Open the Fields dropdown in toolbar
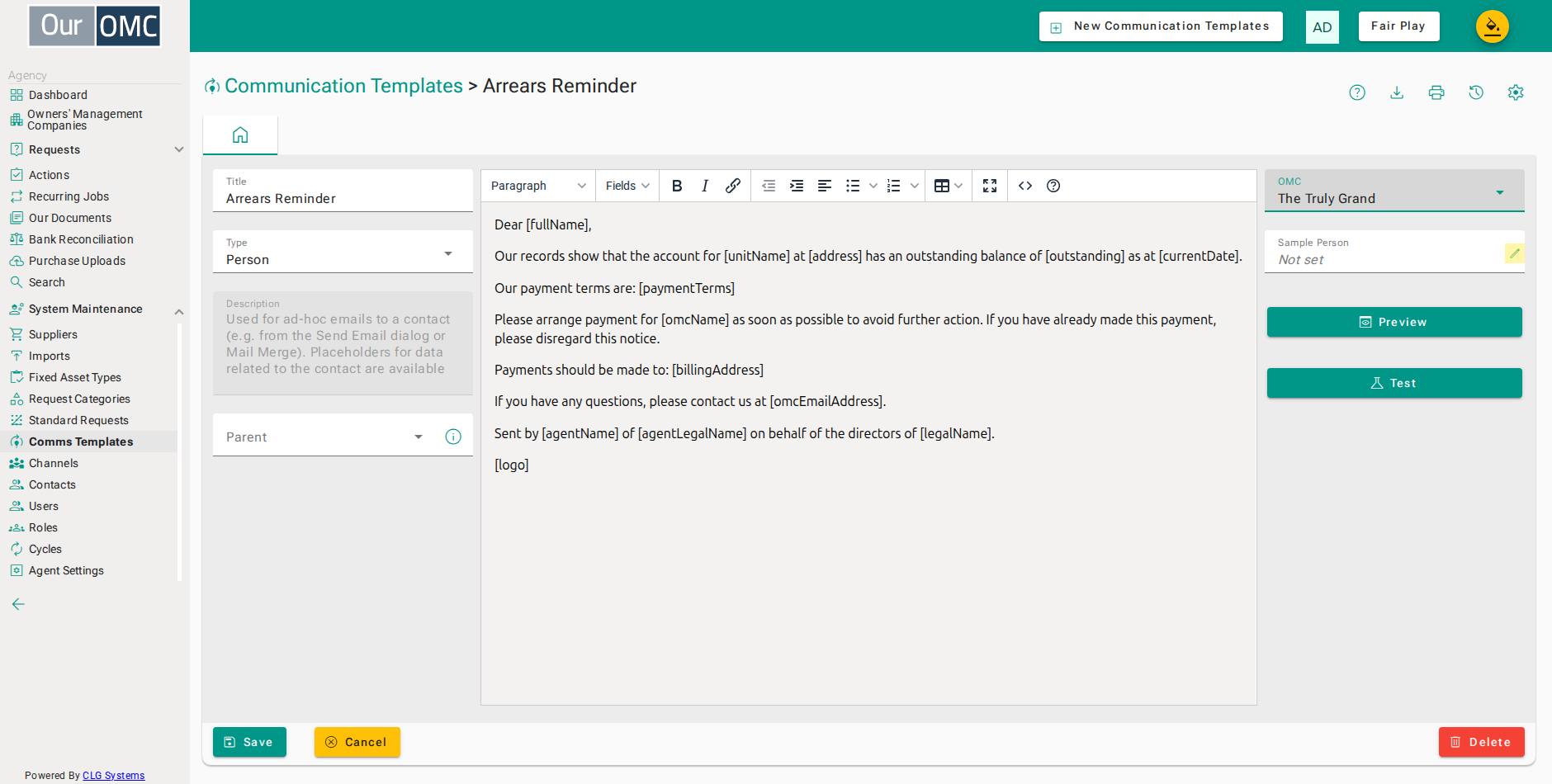Screen dimensions: 1552x784 [x=627, y=186]
